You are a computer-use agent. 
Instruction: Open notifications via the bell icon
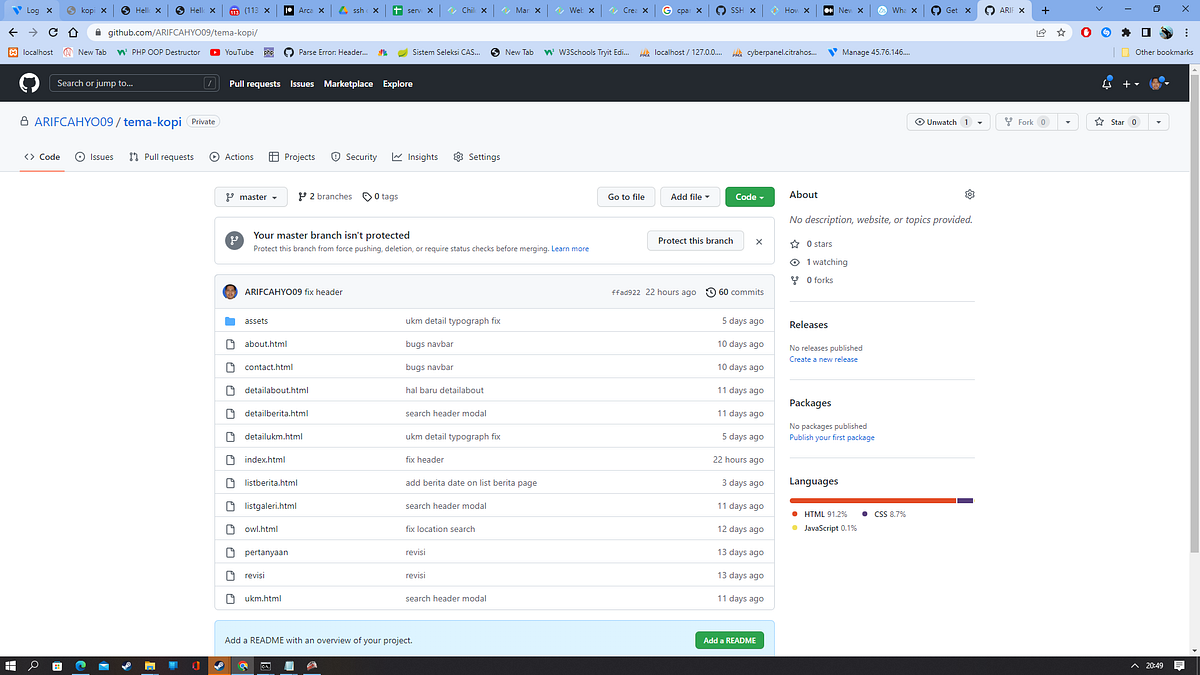[1106, 84]
